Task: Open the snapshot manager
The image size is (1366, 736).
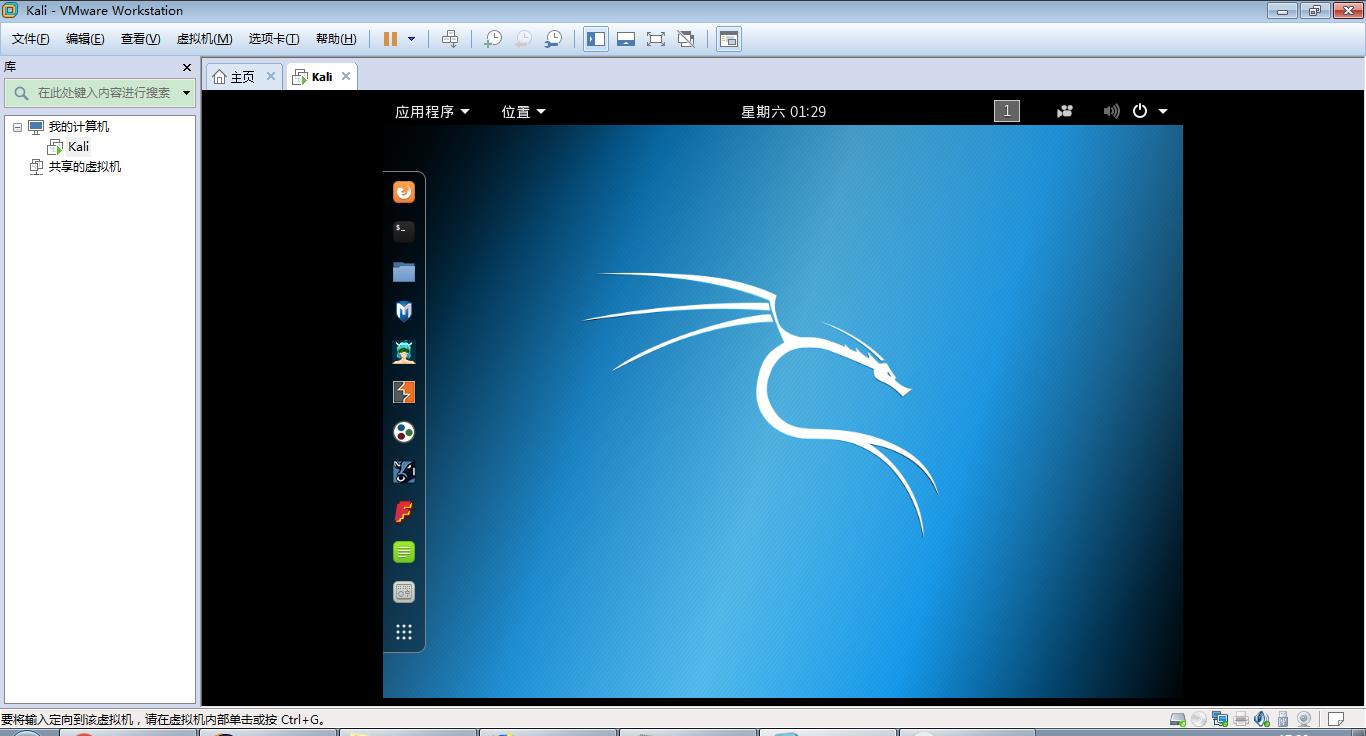Action: tap(553, 39)
